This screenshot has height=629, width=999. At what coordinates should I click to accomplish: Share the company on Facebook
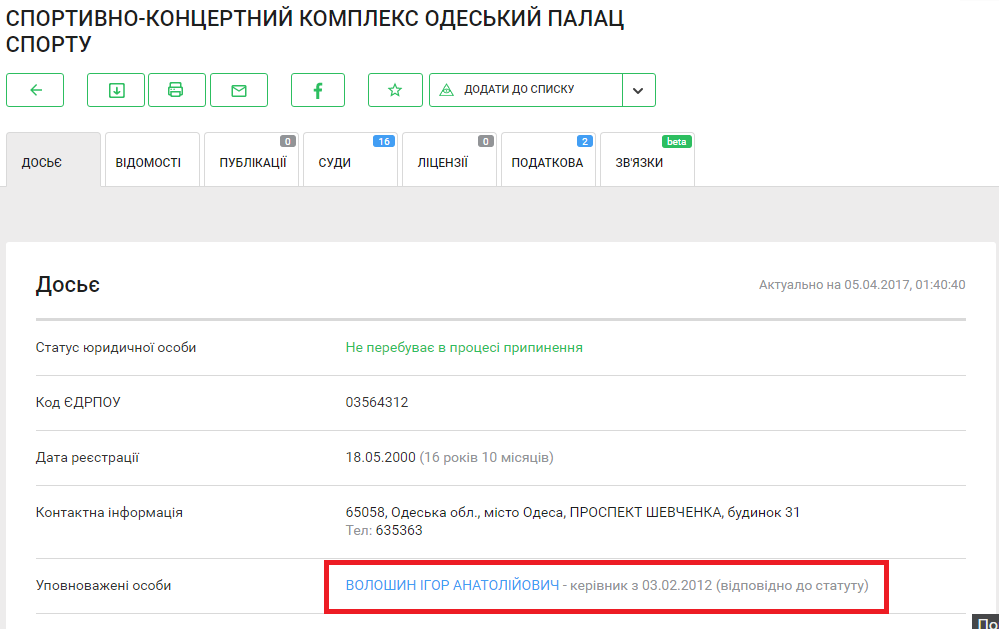[318, 90]
